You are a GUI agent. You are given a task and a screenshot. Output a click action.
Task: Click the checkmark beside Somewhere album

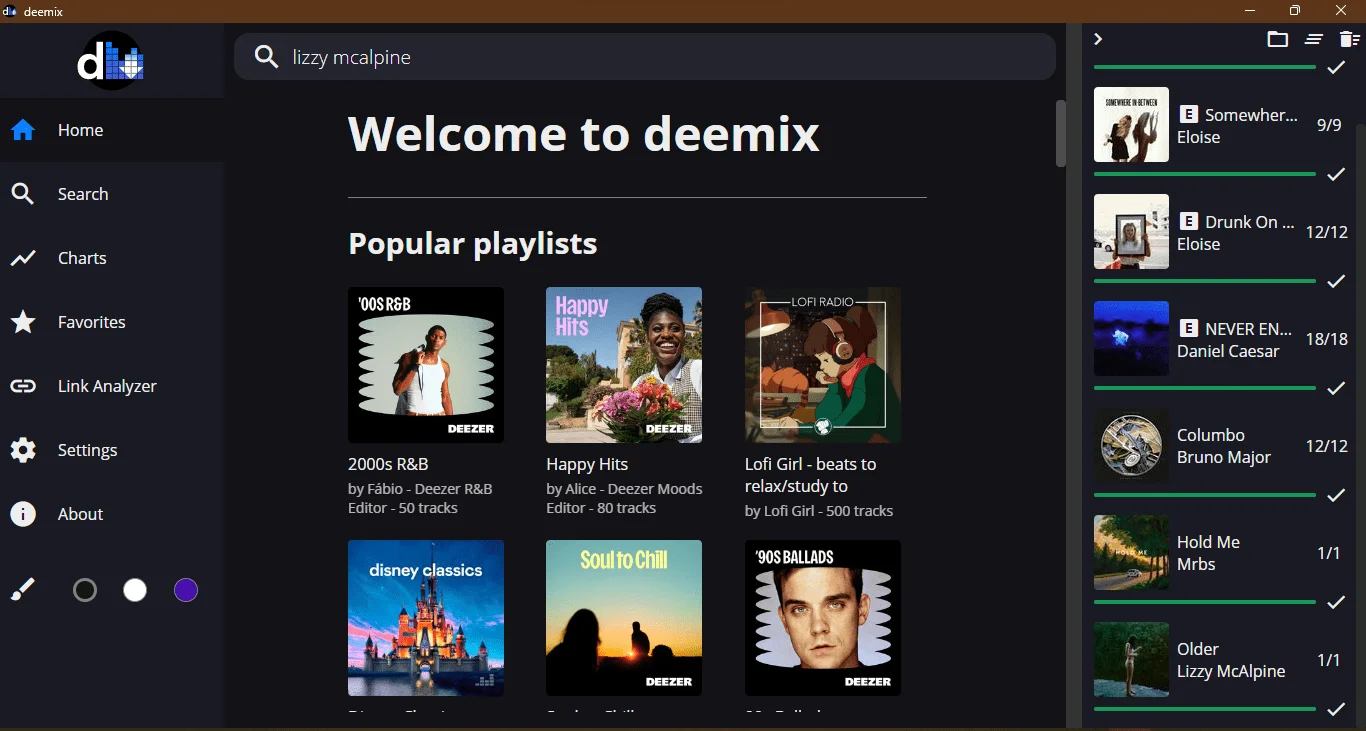pyautogui.click(x=1336, y=174)
